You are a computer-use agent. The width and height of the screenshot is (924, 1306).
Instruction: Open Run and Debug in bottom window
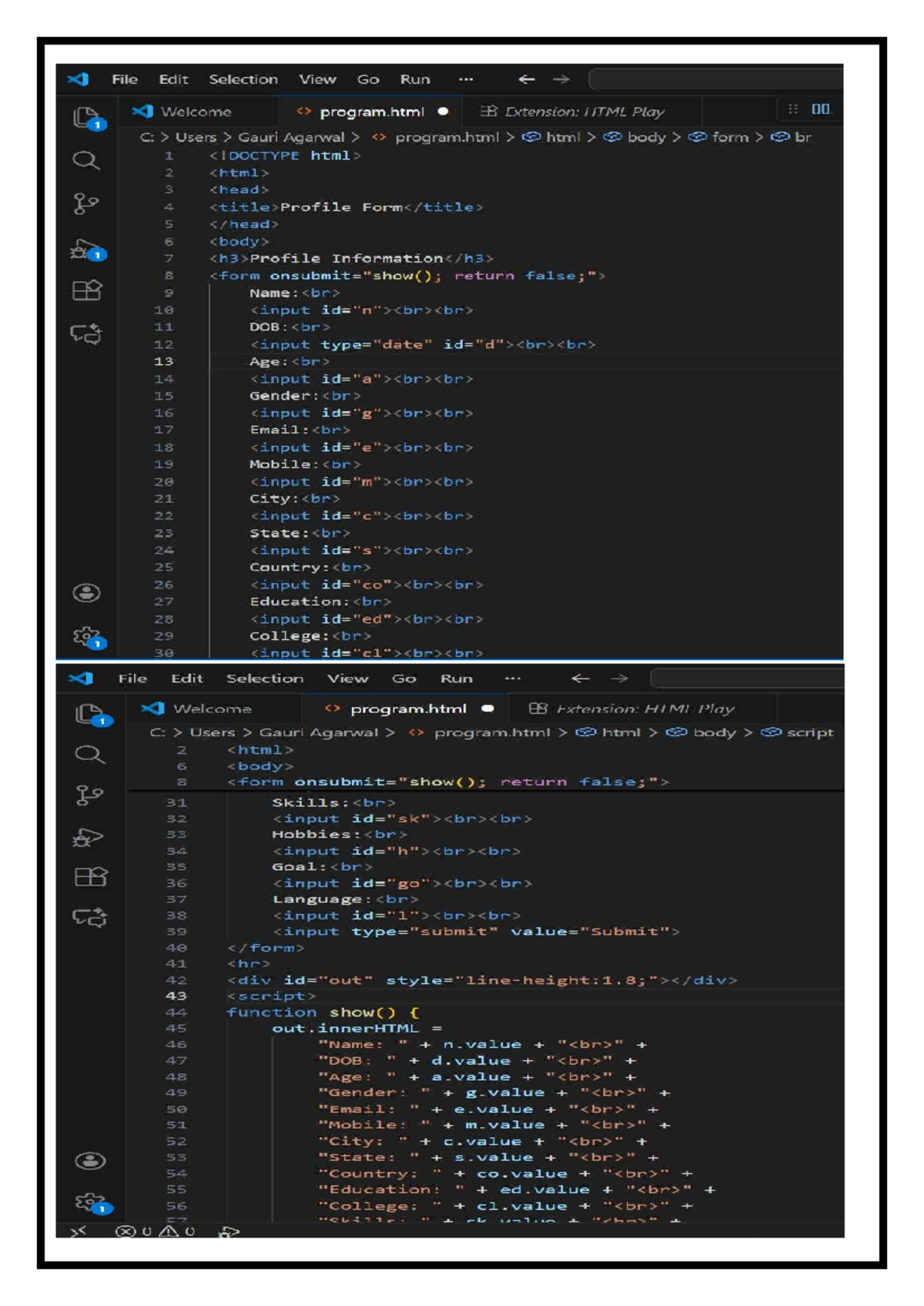[x=88, y=837]
